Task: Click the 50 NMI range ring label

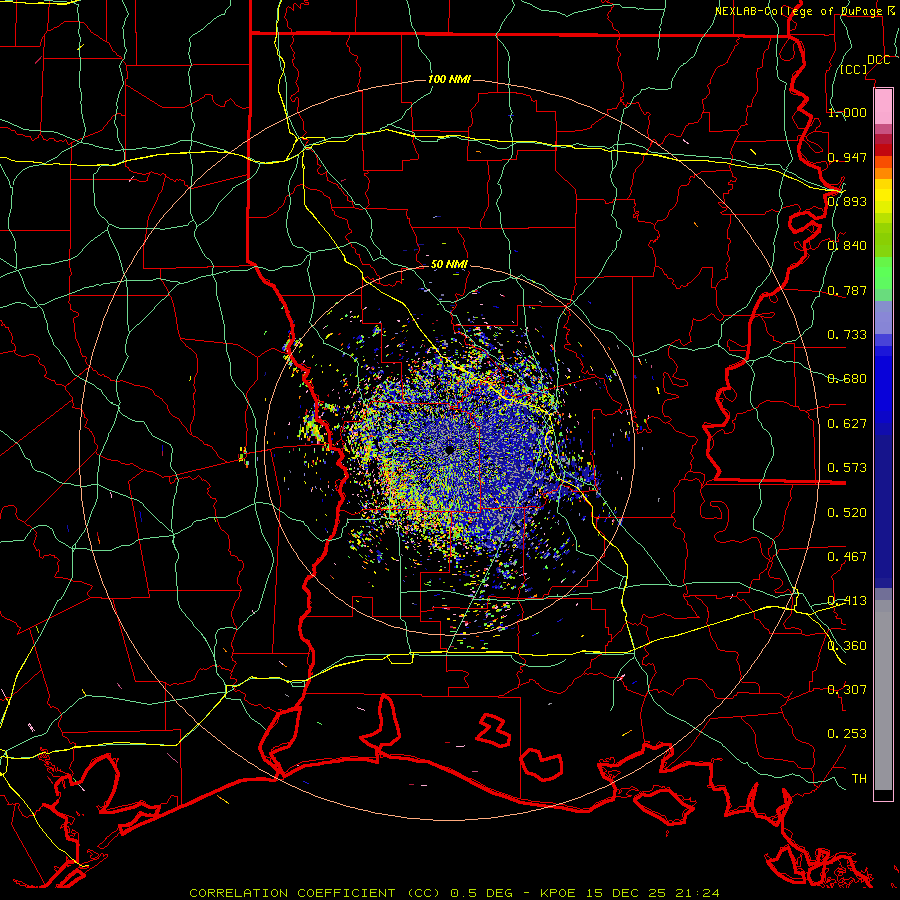Action: tap(449, 265)
